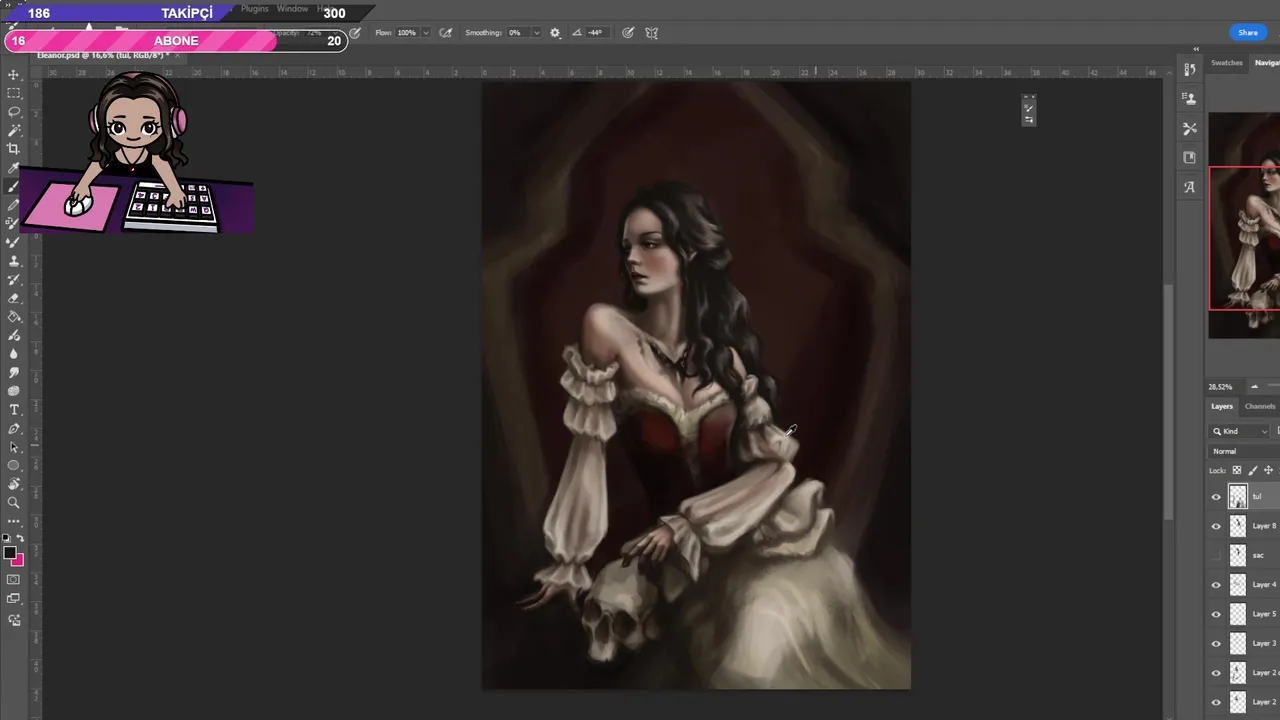
Task: Hide Layer 8 visibility
Action: click(x=1216, y=526)
